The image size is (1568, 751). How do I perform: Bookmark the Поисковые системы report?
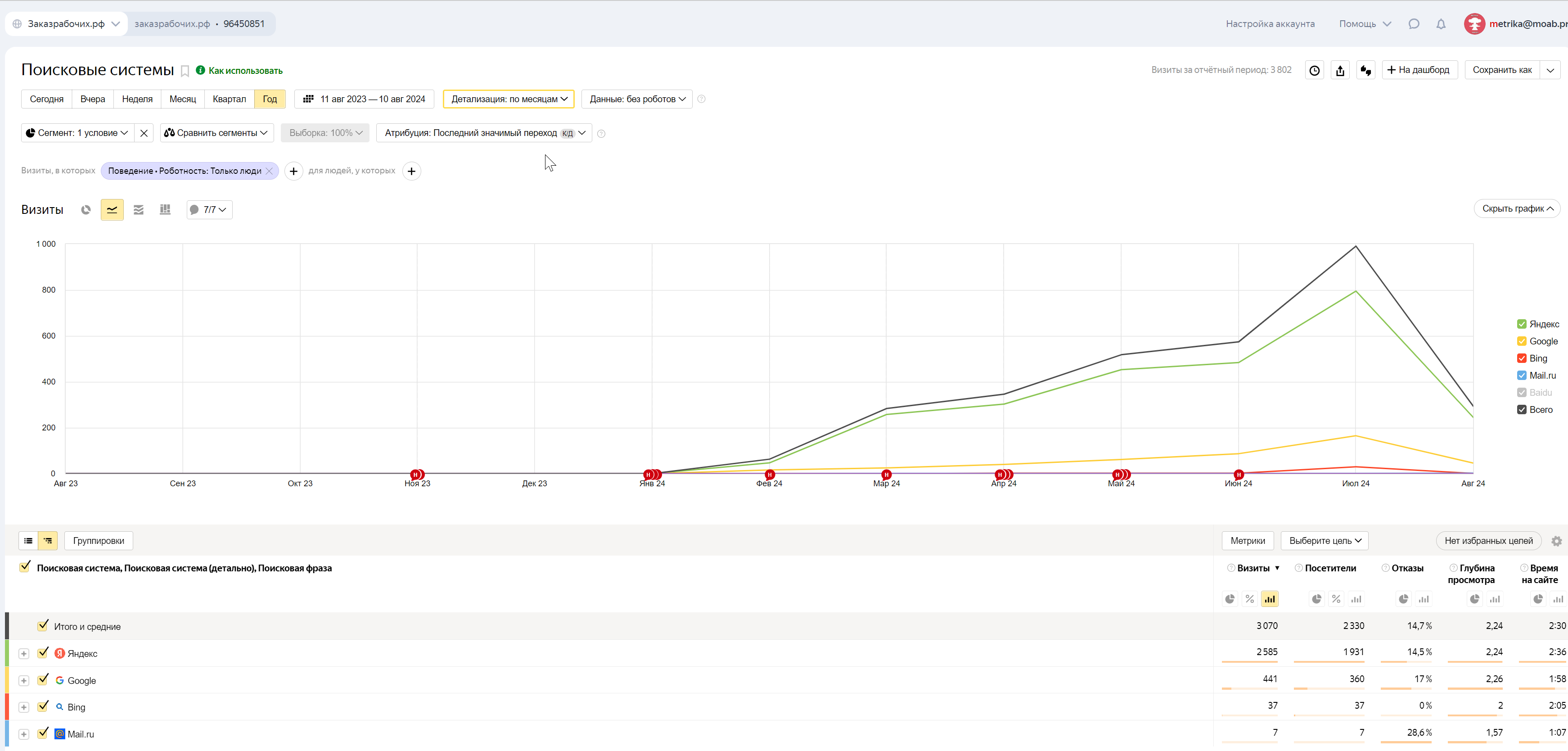click(185, 71)
